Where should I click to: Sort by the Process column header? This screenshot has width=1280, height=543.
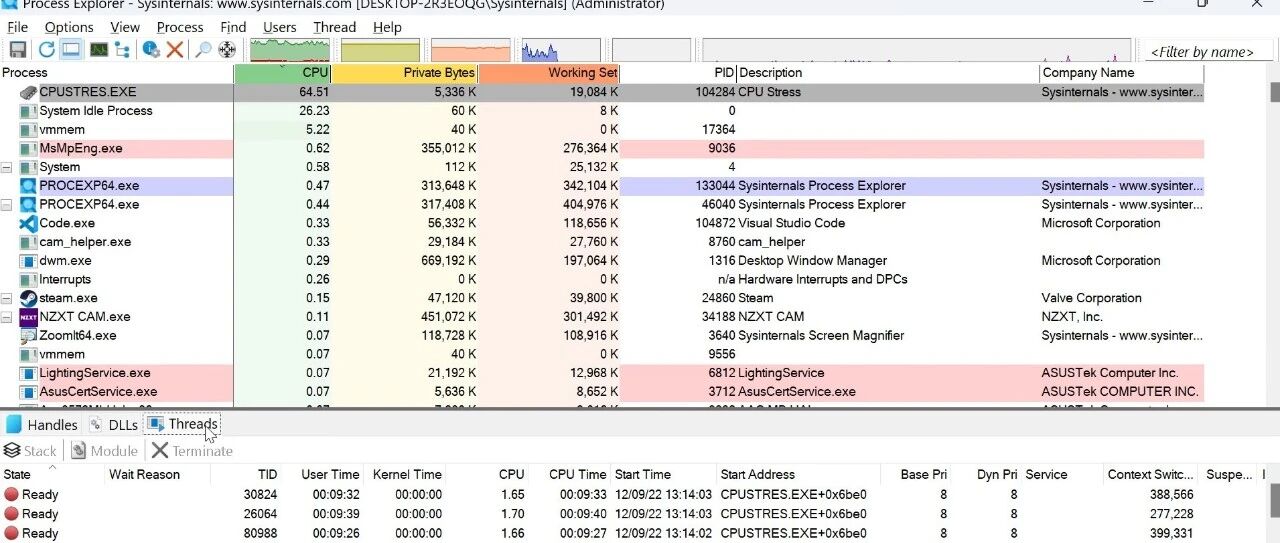pyautogui.click(x=117, y=73)
